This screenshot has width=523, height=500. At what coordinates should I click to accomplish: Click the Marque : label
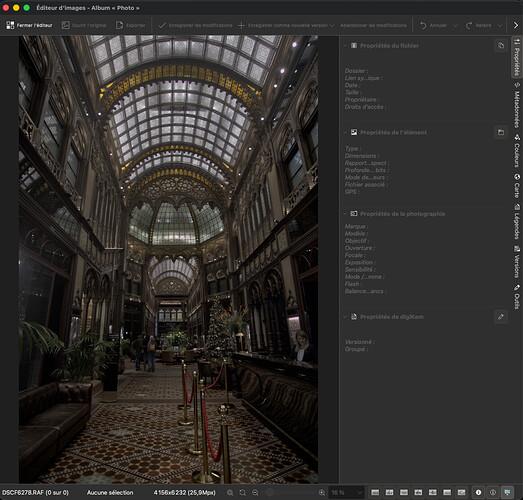pyautogui.click(x=356, y=226)
